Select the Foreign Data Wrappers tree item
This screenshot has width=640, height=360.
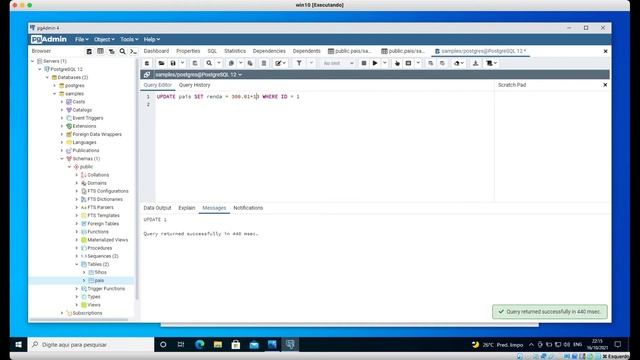pyautogui.click(x=97, y=134)
